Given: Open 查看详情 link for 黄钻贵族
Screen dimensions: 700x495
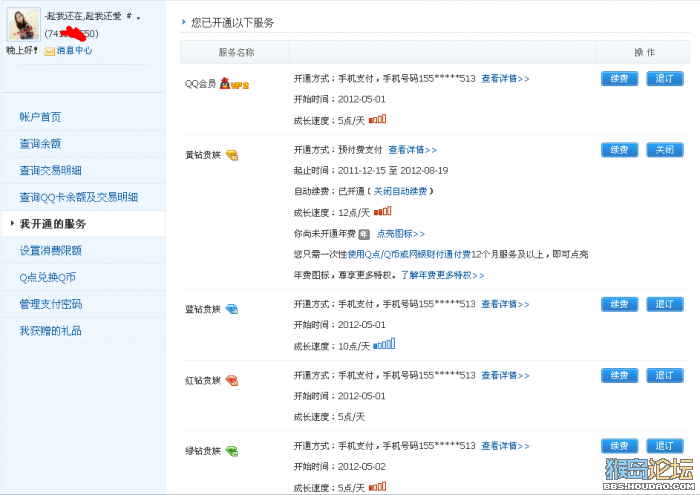Looking at the screenshot, I should (x=412, y=150).
